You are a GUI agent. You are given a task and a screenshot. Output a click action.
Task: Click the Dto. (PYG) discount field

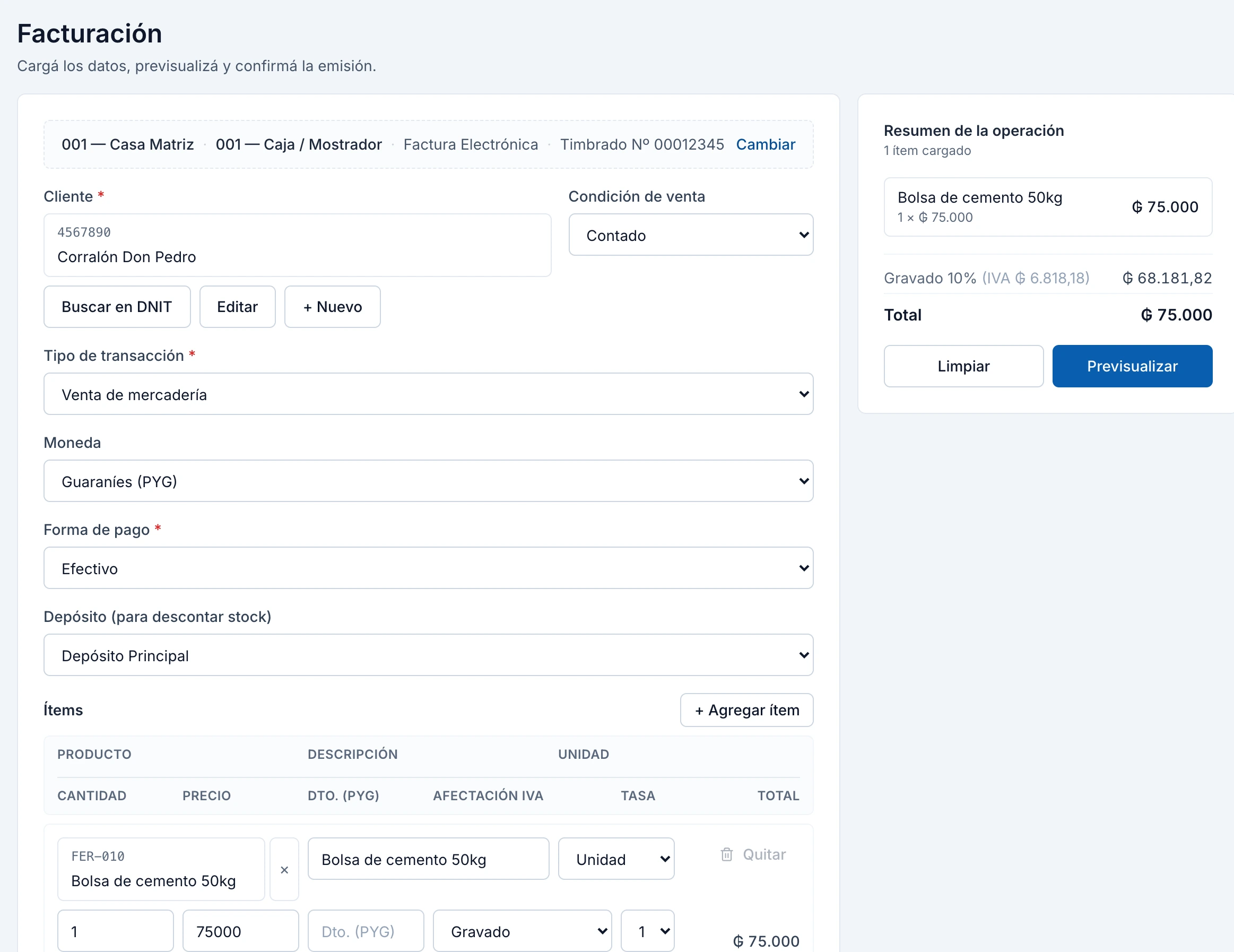366,931
